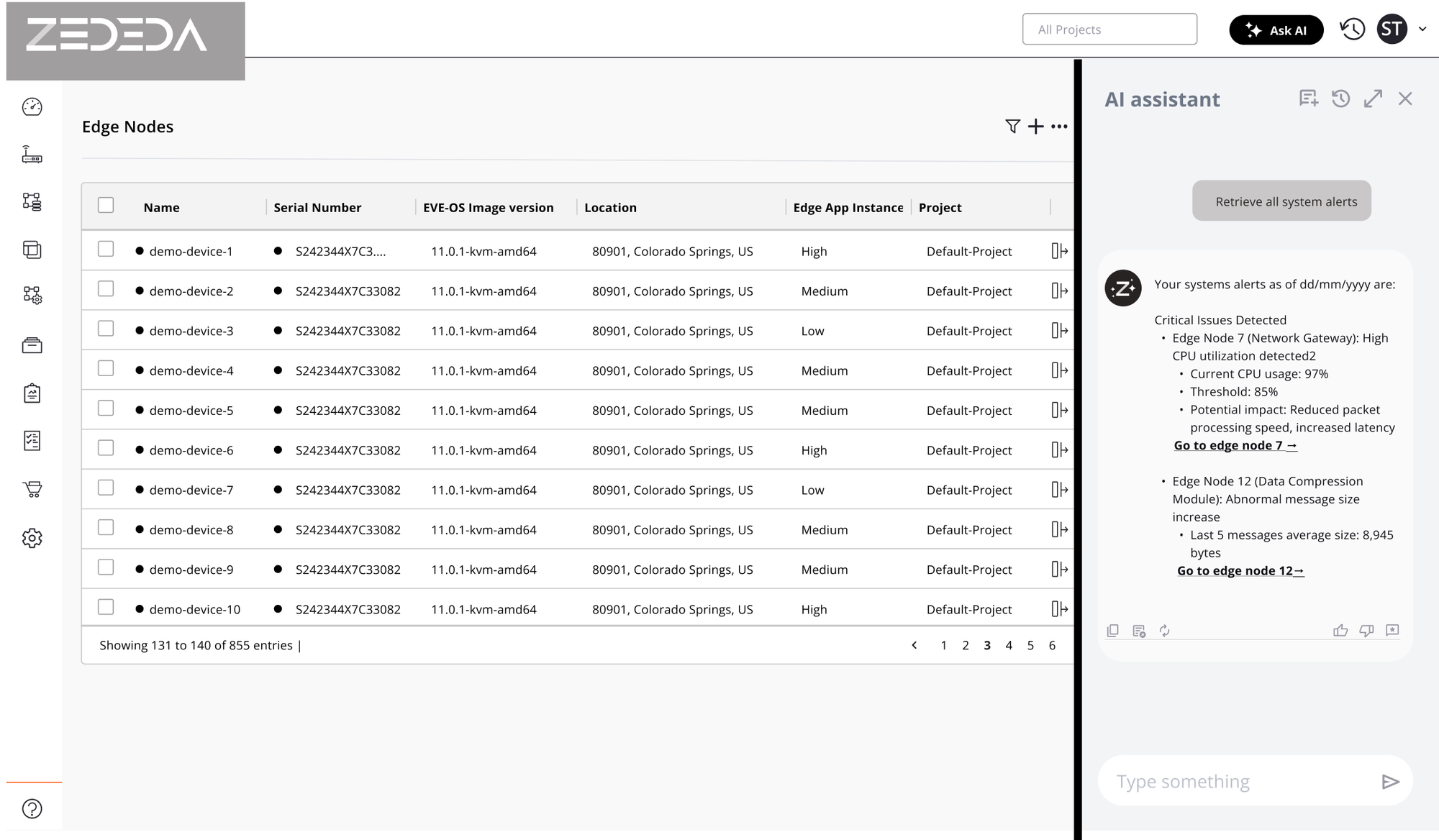
Task: Go to page 4 of entries
Action: (x=1009, y=645)
